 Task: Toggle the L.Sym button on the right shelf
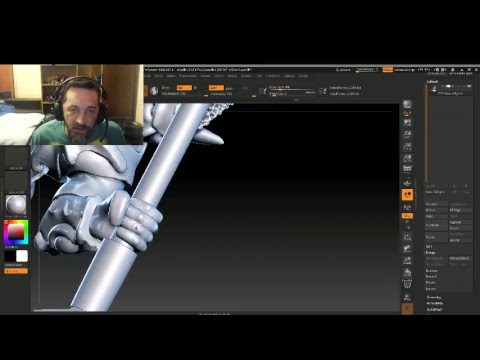click(407, 207)
